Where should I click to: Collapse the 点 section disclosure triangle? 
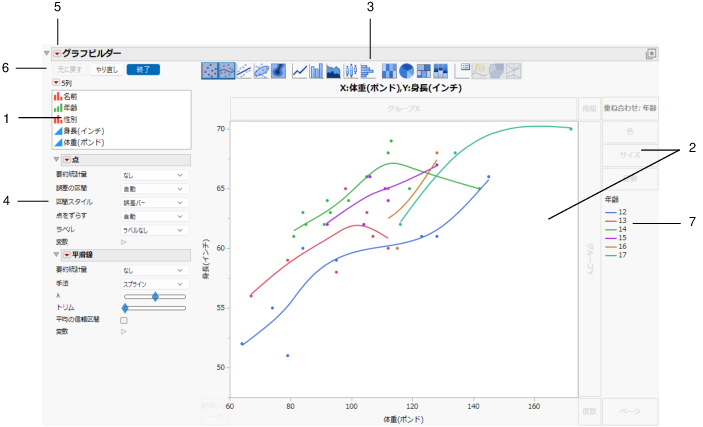(56, 159)
